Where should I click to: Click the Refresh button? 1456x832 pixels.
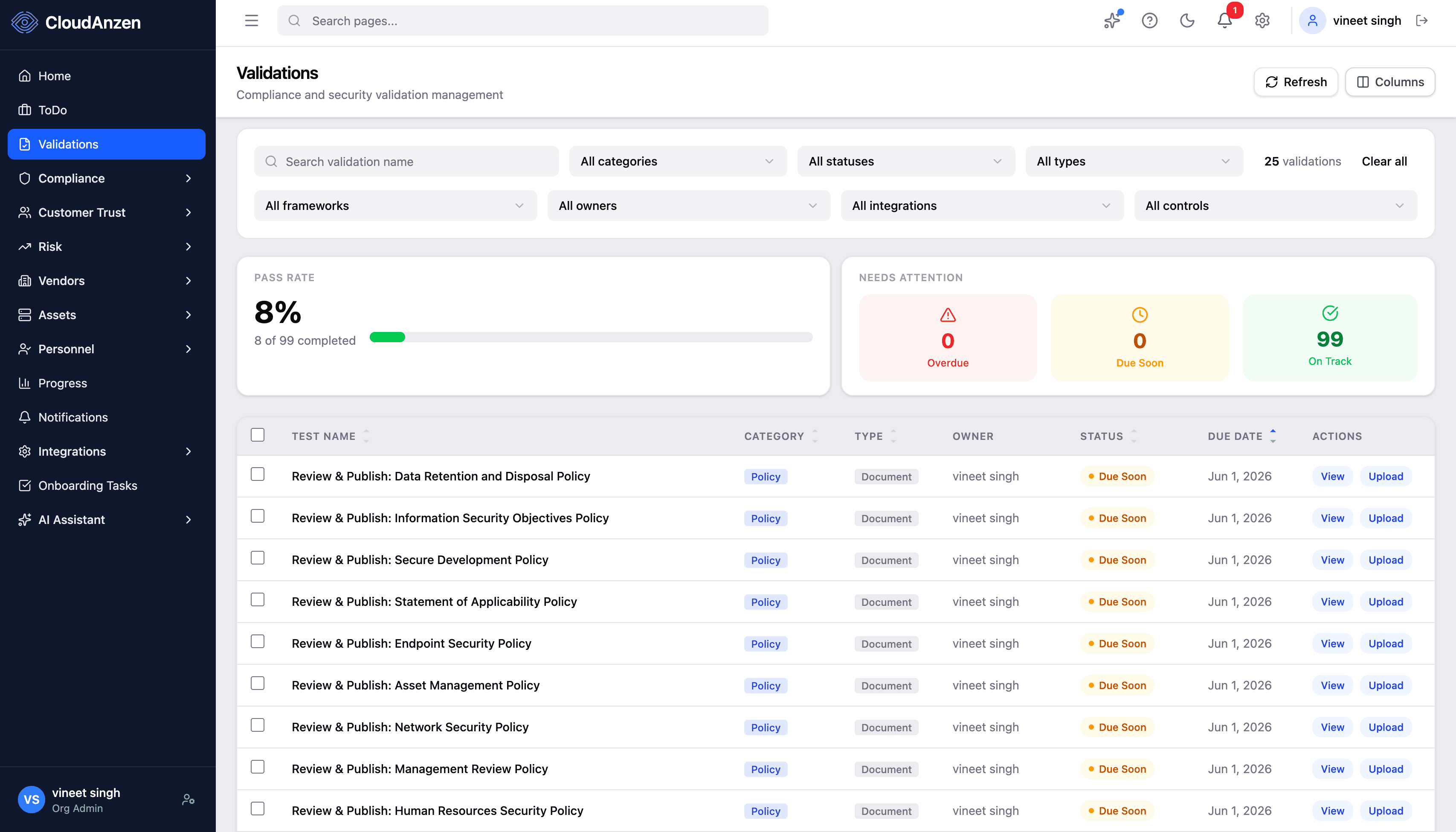point(1296,82)
